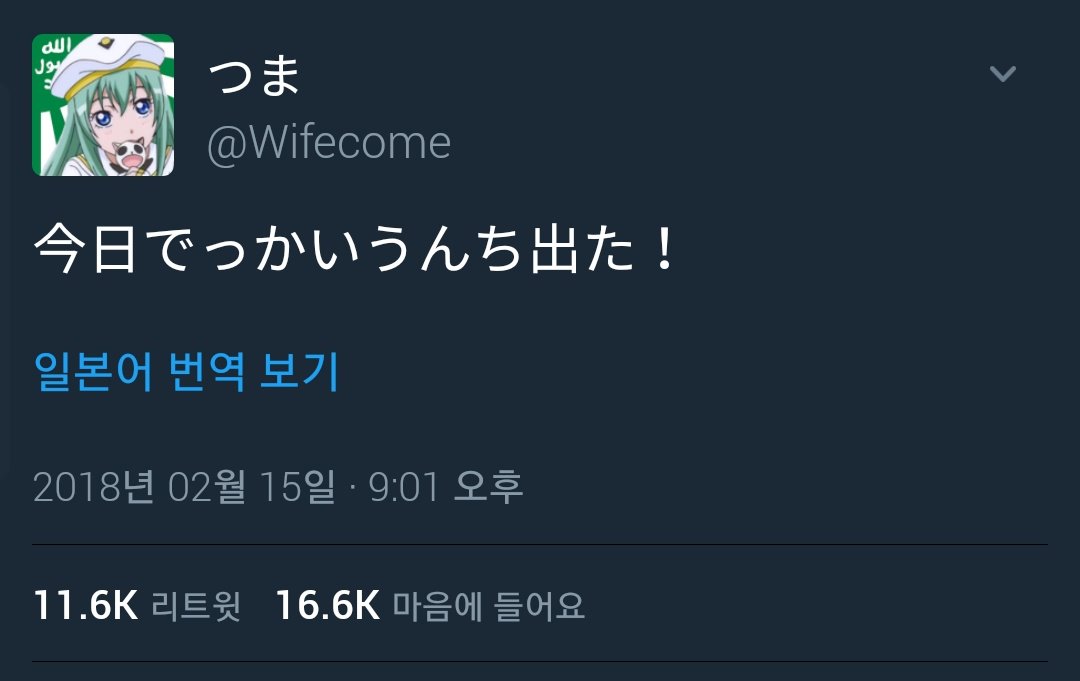View the 11.6K retweet count
This screenshot has height=681, width=1080.
click(x=85, y=605)
